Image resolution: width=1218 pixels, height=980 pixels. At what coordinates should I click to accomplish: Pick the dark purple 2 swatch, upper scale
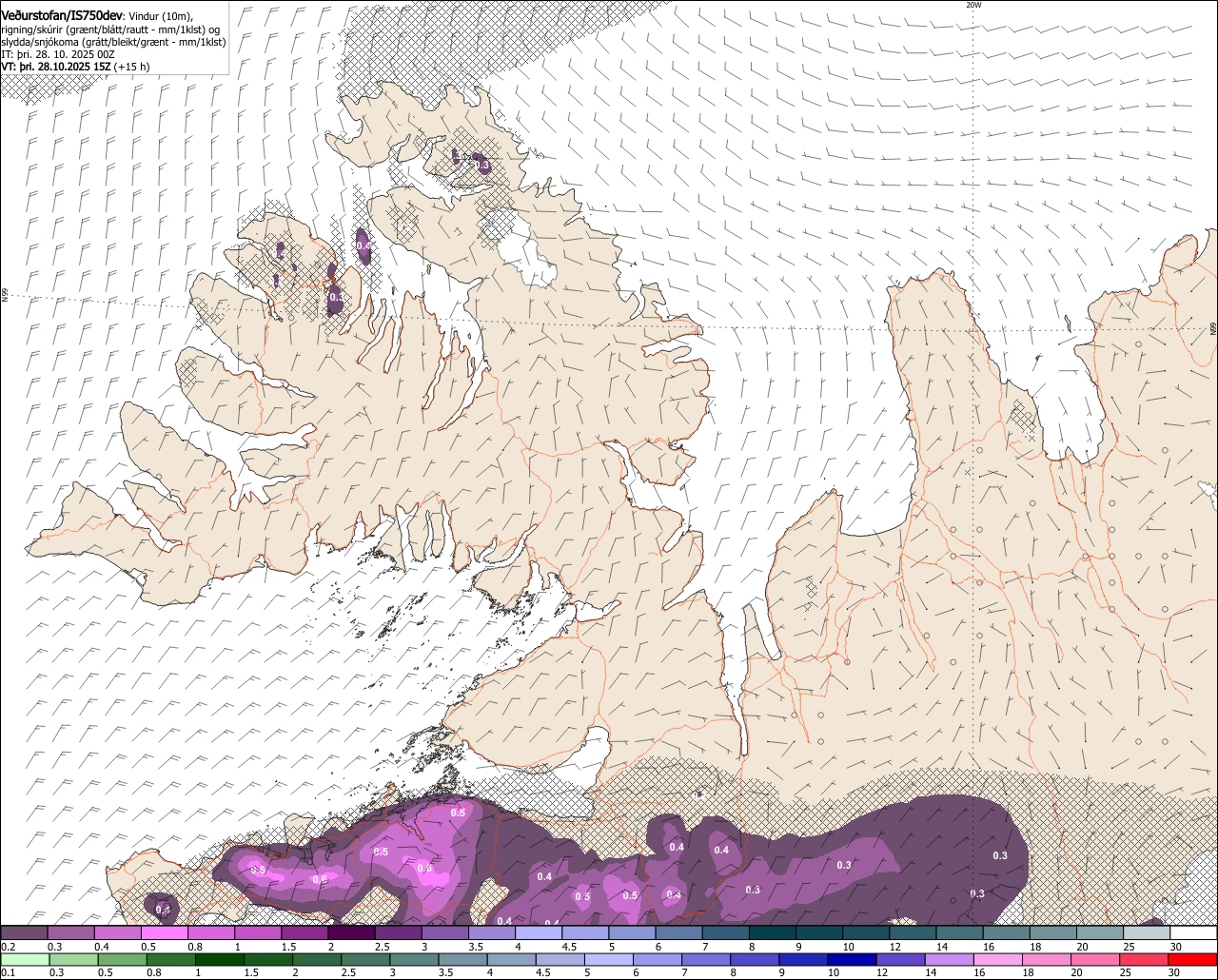351,932
